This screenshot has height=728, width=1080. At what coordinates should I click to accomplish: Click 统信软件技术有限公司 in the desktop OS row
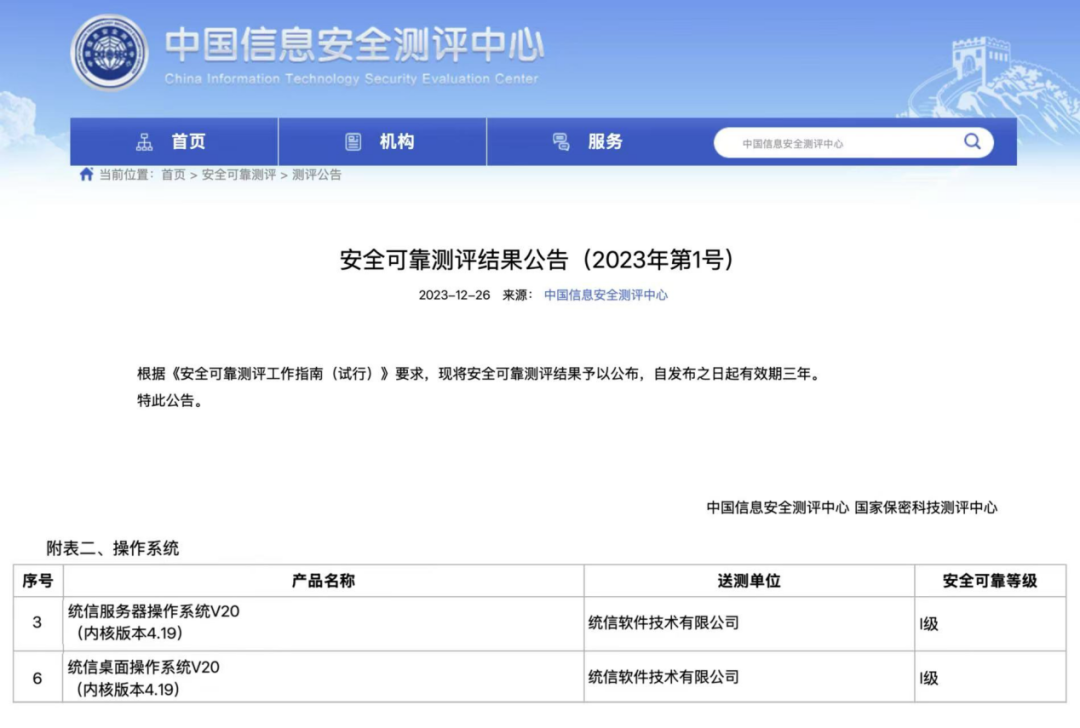click(663, 677)
